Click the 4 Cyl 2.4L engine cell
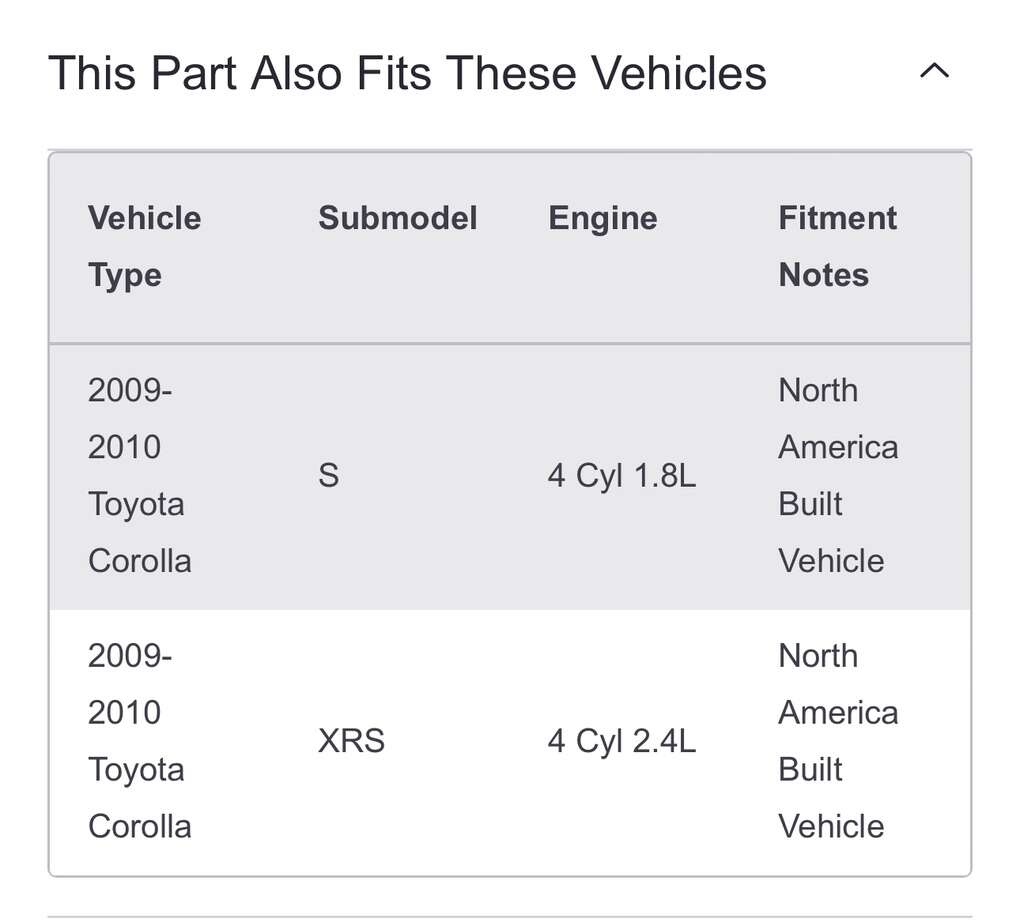Viewport: 1020px width, 922px height. 621,742
